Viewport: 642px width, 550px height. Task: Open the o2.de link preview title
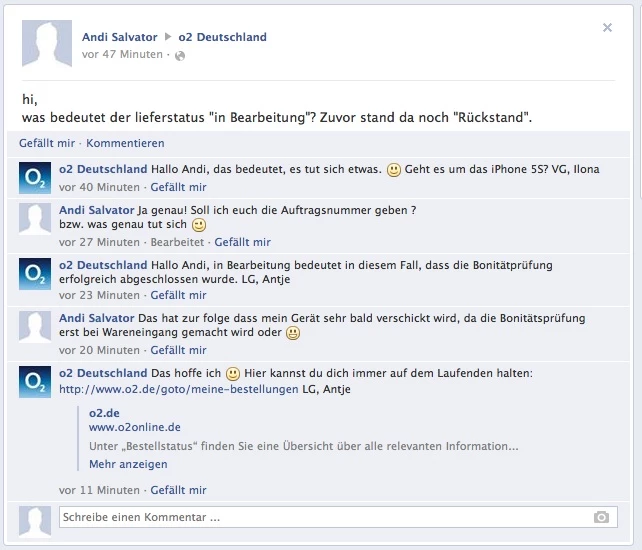click(104, 413)
